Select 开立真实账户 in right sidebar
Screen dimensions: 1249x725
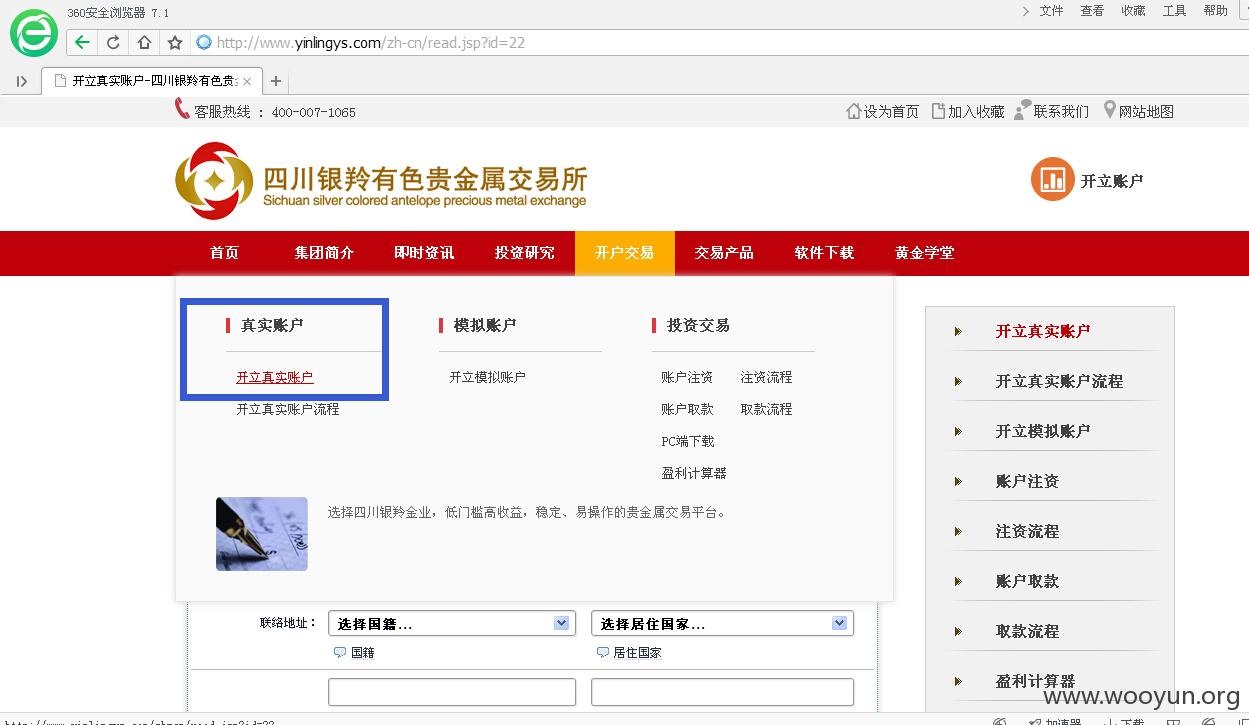tap(1043, 331)
